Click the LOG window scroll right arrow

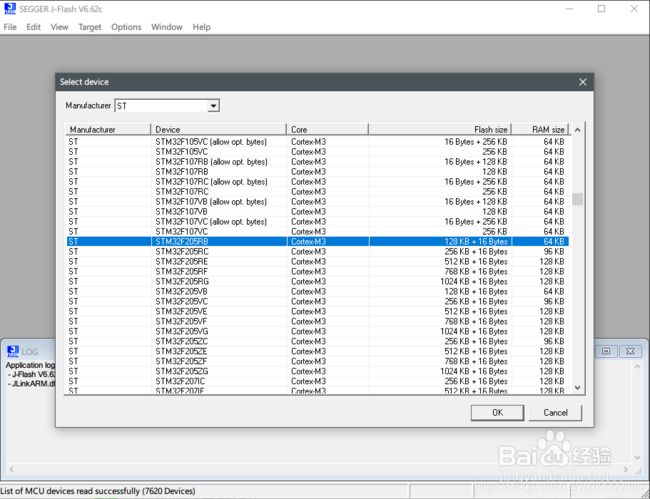pos(625,469)
